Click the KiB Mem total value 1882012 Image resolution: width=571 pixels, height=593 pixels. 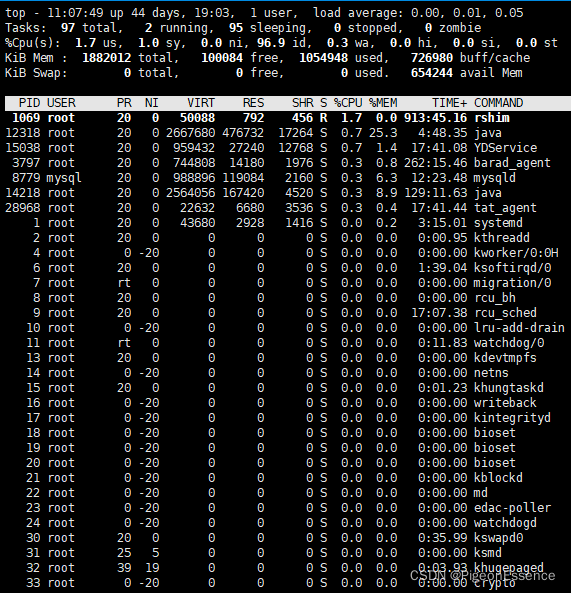coord(107,58)
